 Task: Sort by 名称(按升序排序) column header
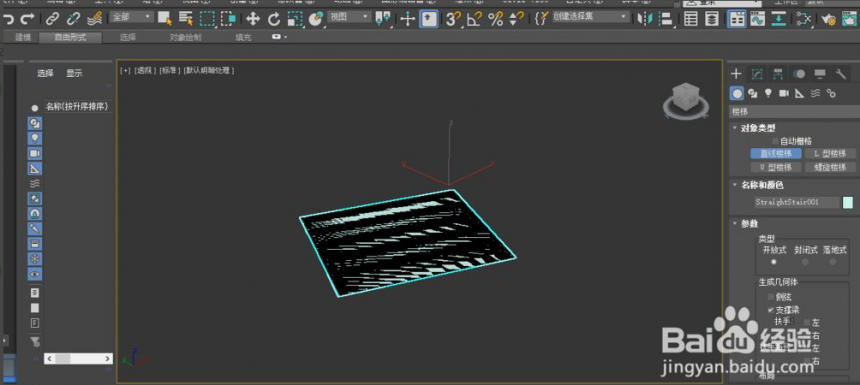tap(77, 106)
